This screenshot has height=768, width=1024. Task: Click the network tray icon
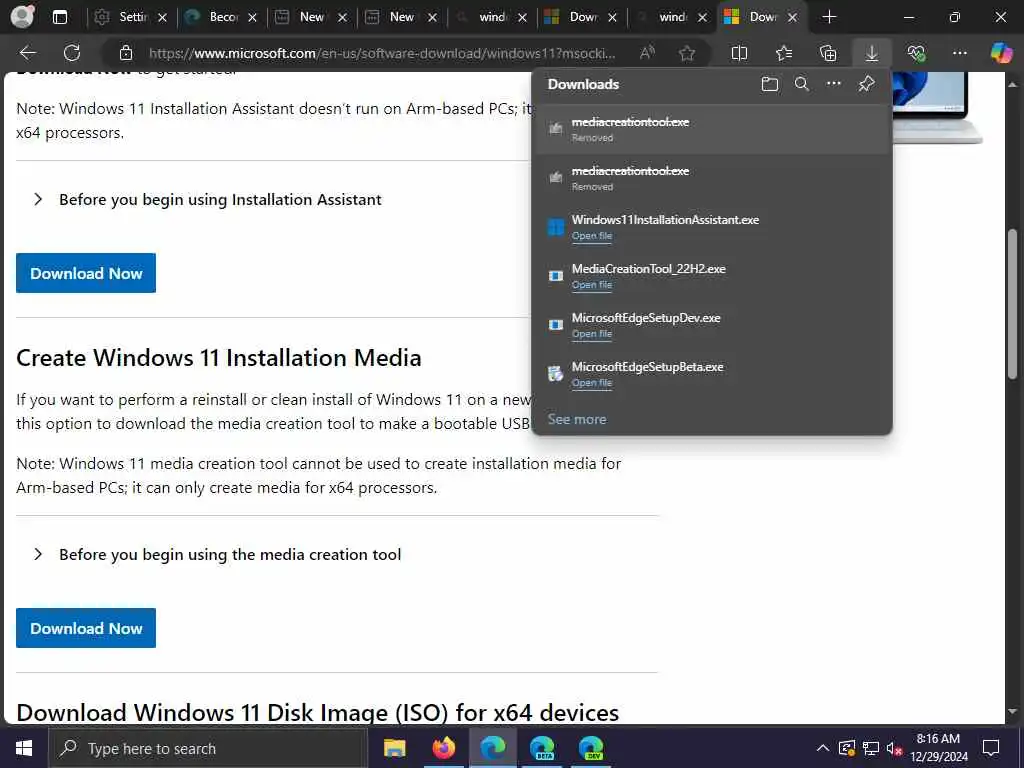(x=871, y=748)
